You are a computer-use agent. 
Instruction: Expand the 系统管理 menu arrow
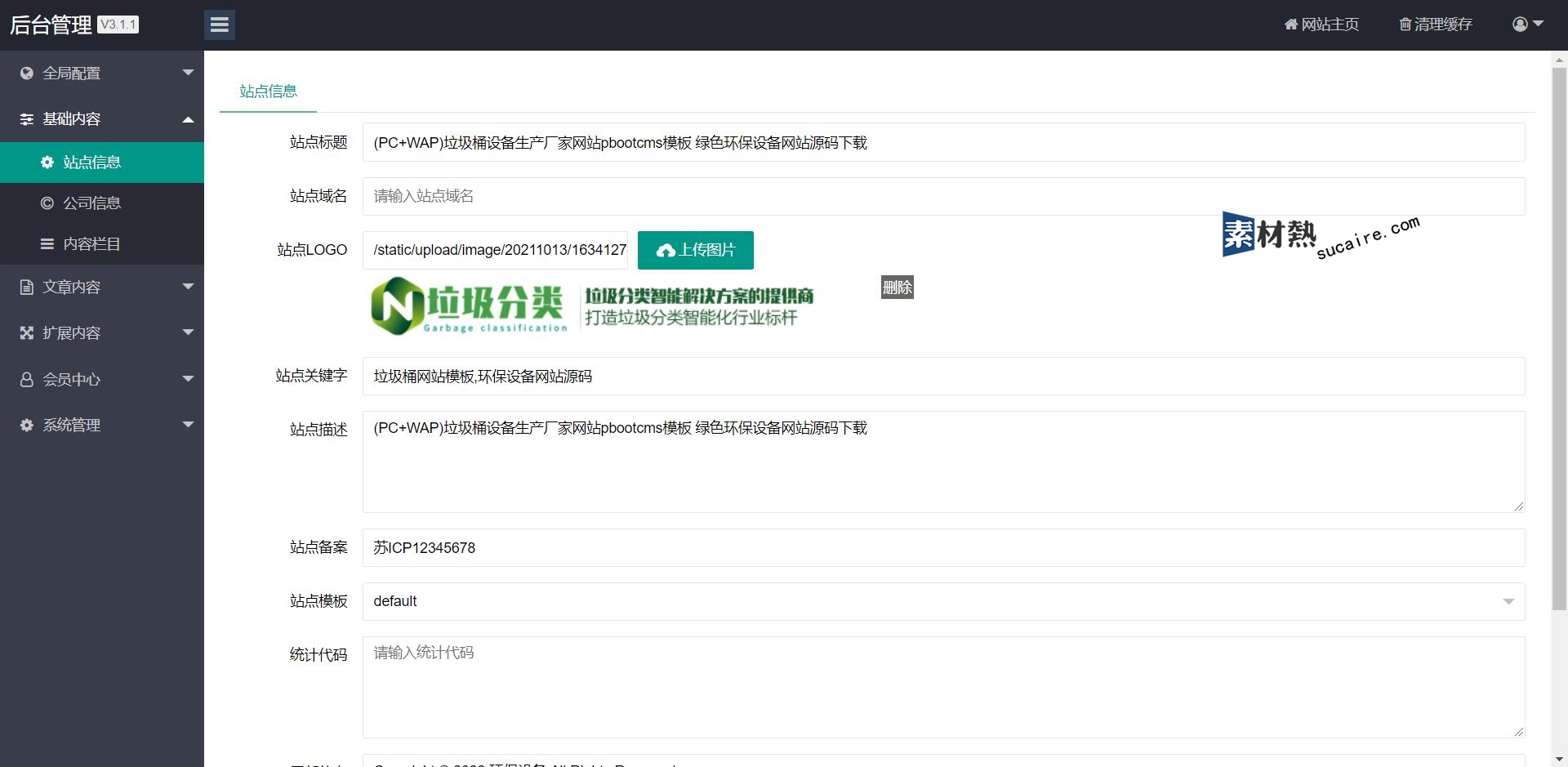click(x=188, y=425)
